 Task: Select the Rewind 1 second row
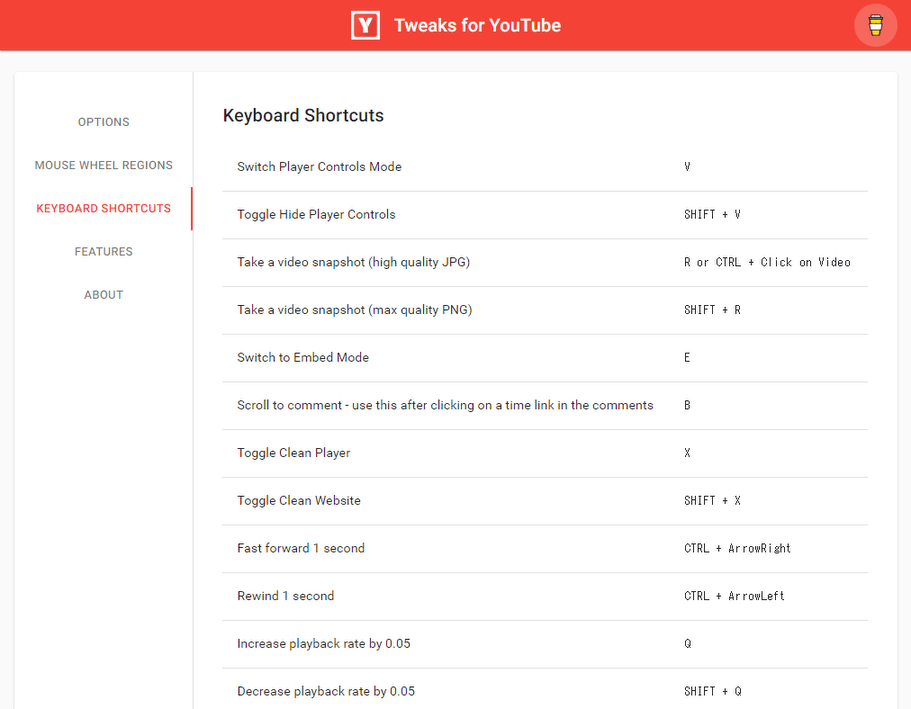[x=545, y=596]
